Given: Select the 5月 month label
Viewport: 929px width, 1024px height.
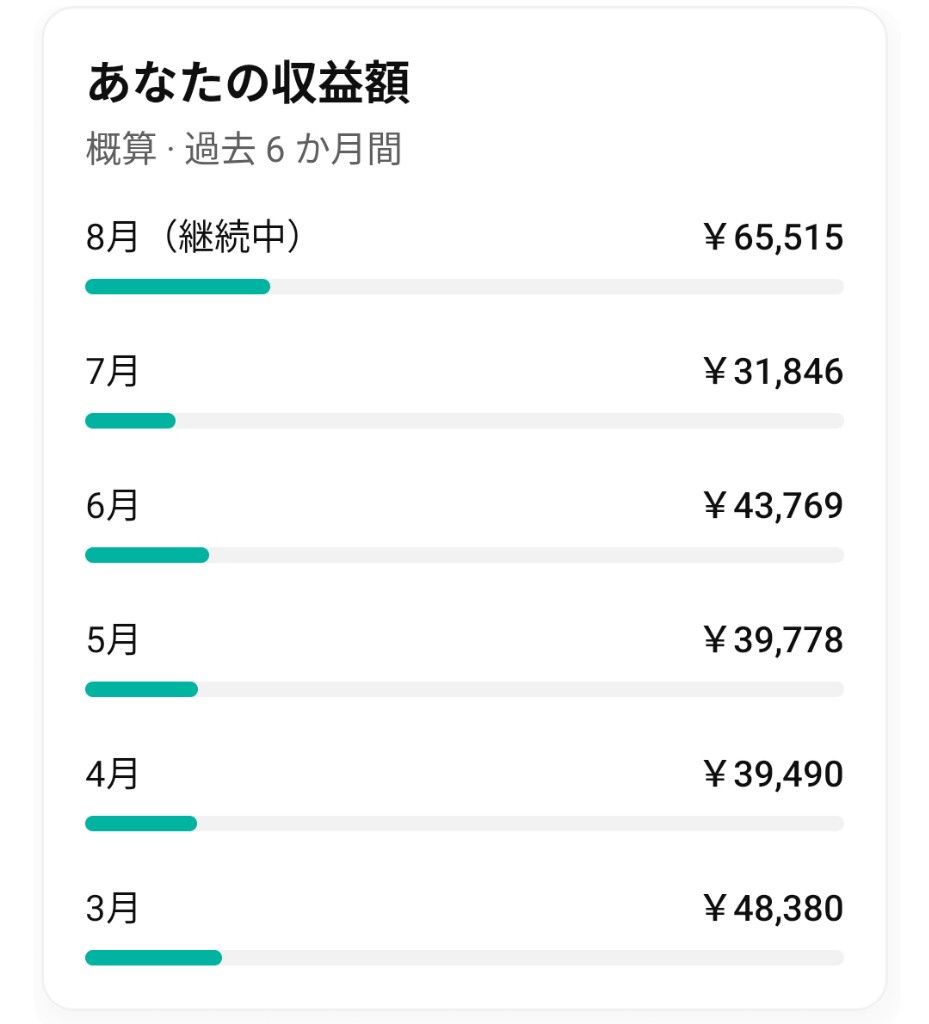Looking at the screenshot, I should coord(112,640).
